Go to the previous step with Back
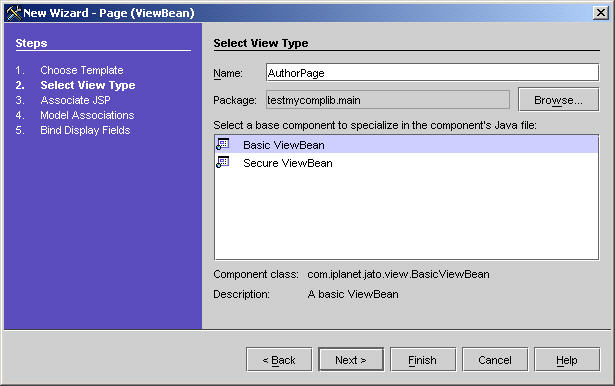Viewport: 615px width, 386px height. [x=279, y=359]
